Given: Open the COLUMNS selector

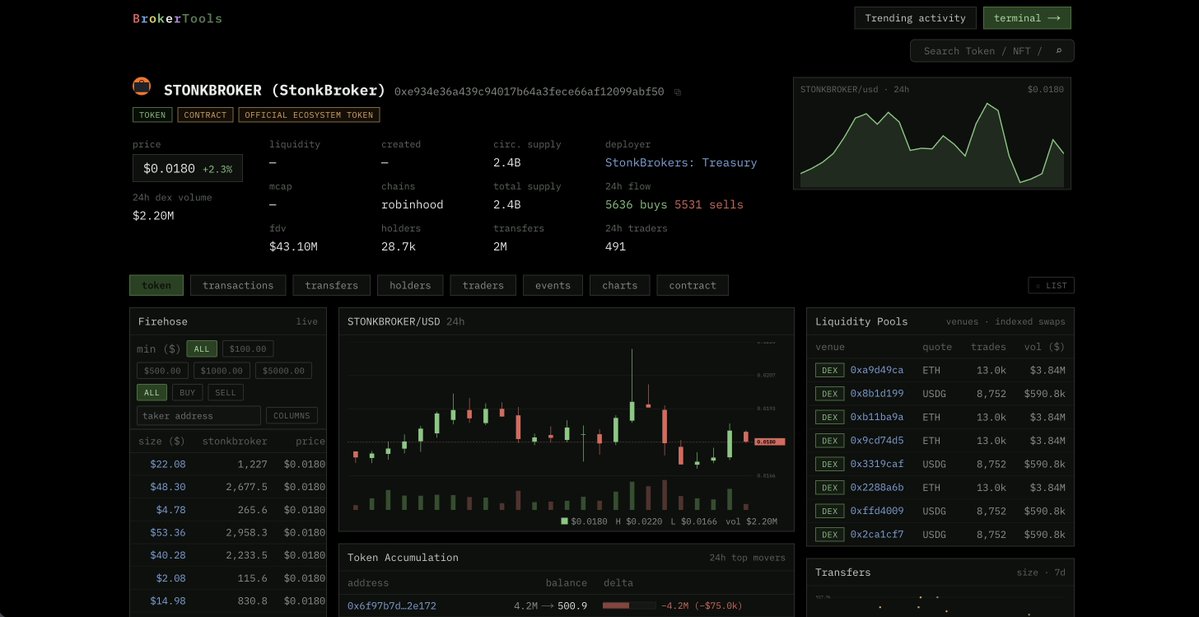Looking at the screenshot, I should coord(291,416).
